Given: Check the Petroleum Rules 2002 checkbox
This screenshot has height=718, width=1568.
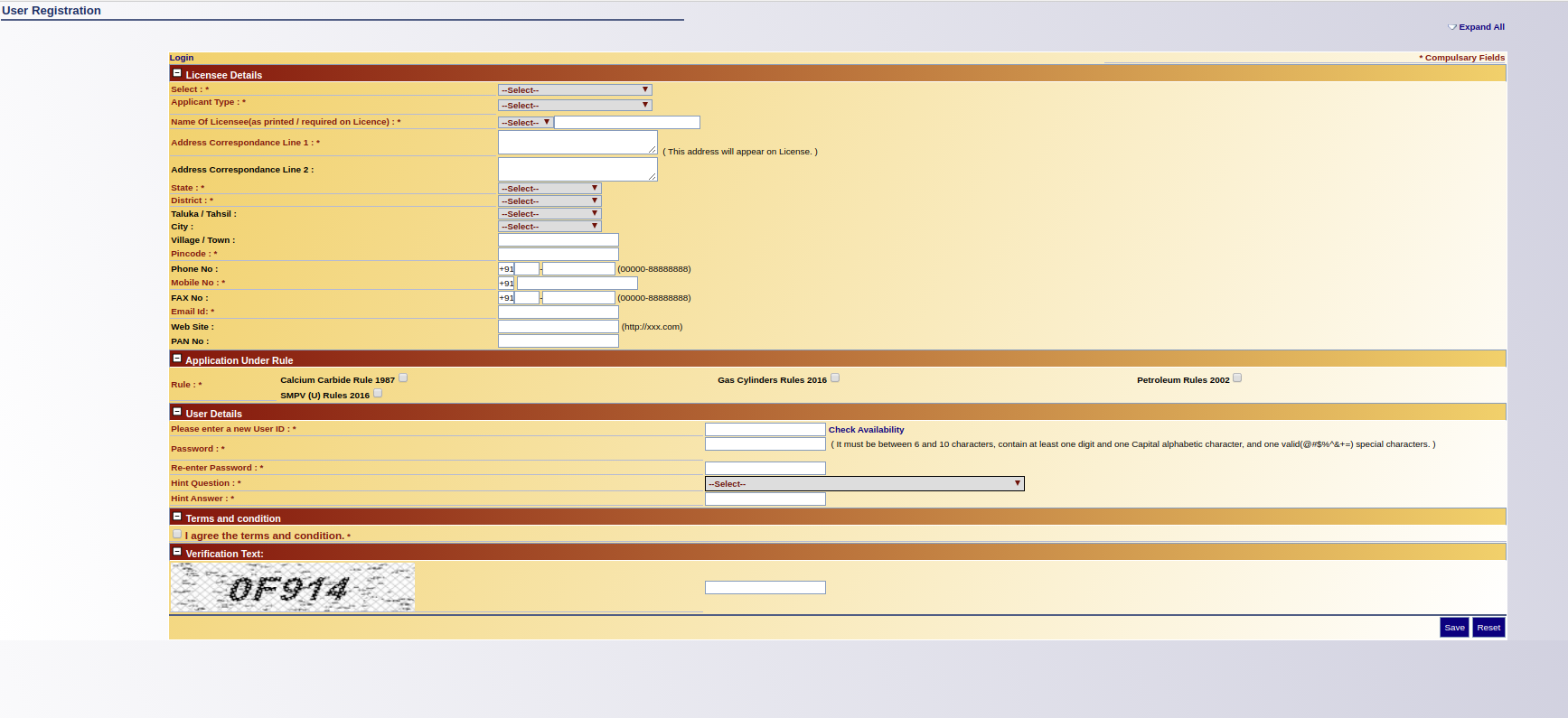Looking at the screenshot, I should point(1237,378).
